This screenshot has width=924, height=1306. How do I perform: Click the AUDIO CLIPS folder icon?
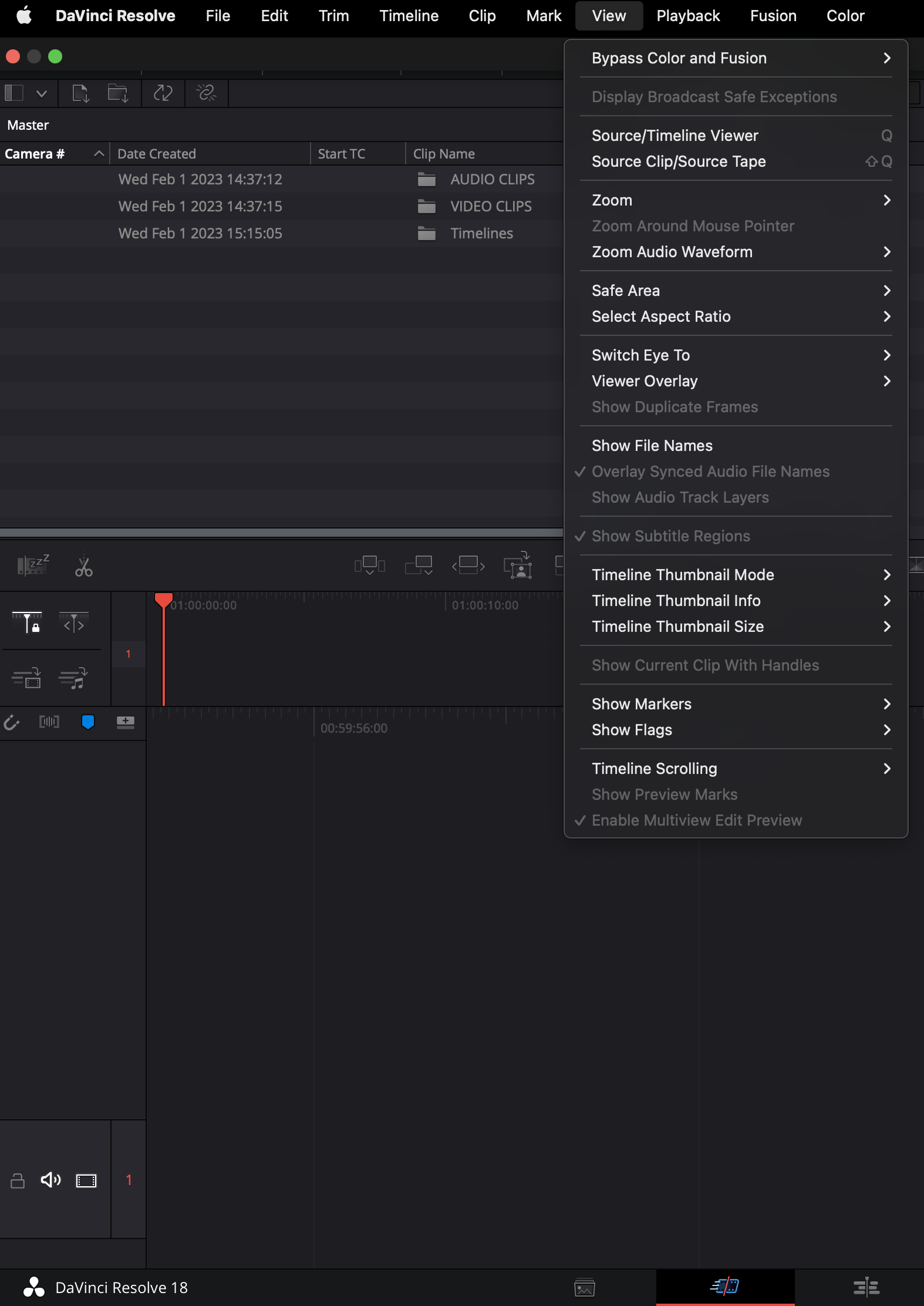pyautogui.click(x=427, y=179)
